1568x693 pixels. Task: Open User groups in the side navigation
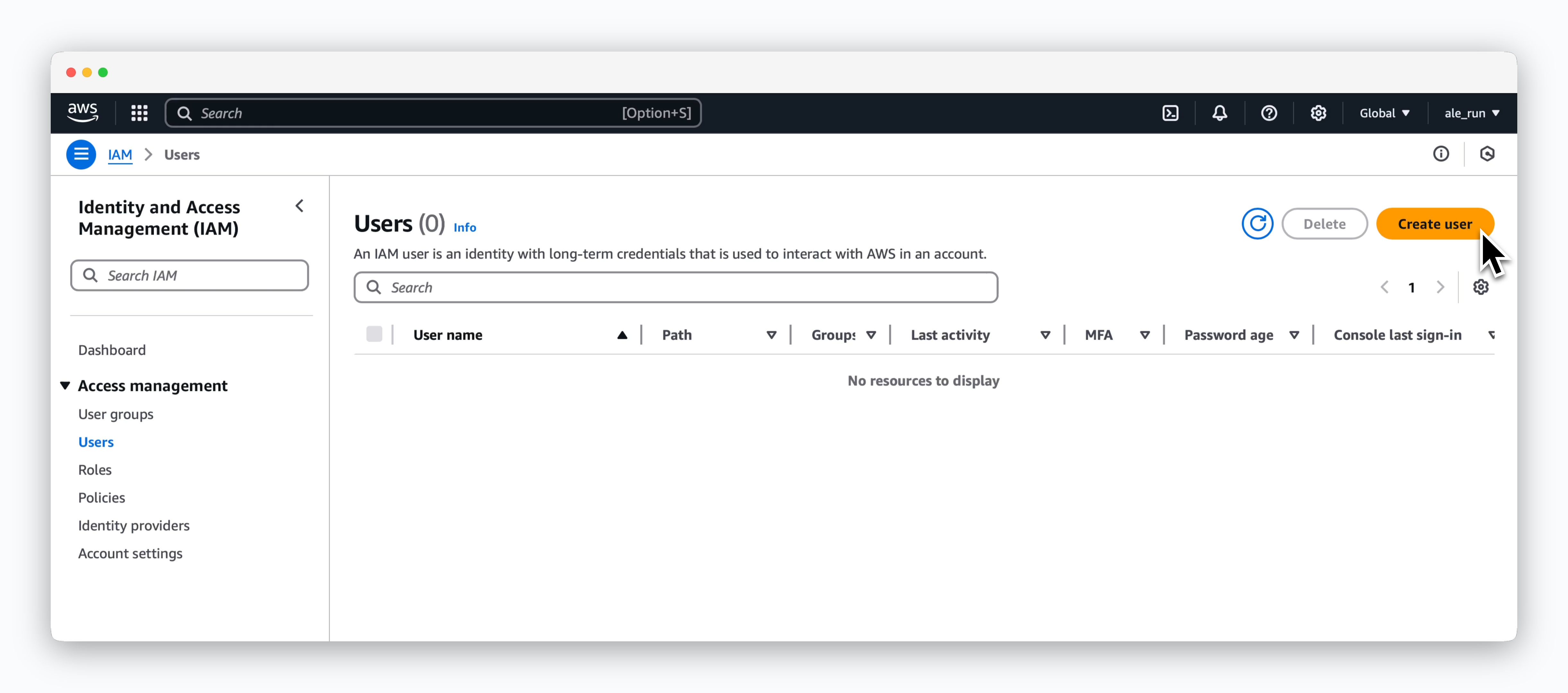click(x=116, y=414)
